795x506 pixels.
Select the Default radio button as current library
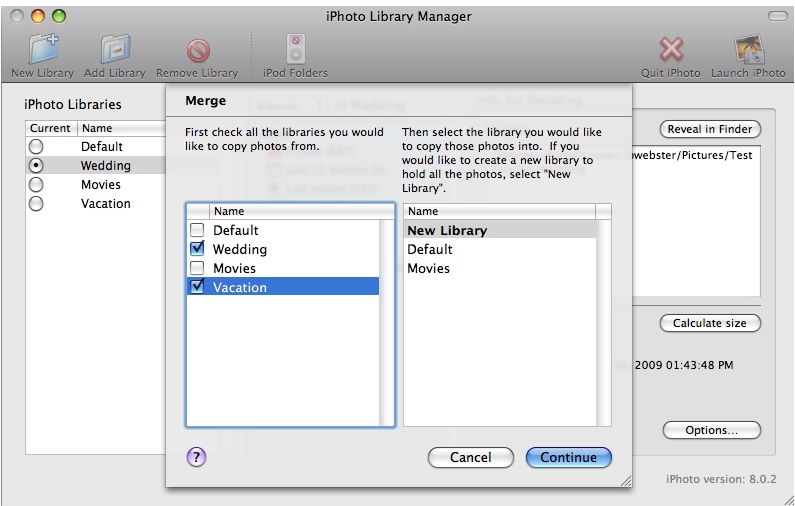tap(37, 147)
